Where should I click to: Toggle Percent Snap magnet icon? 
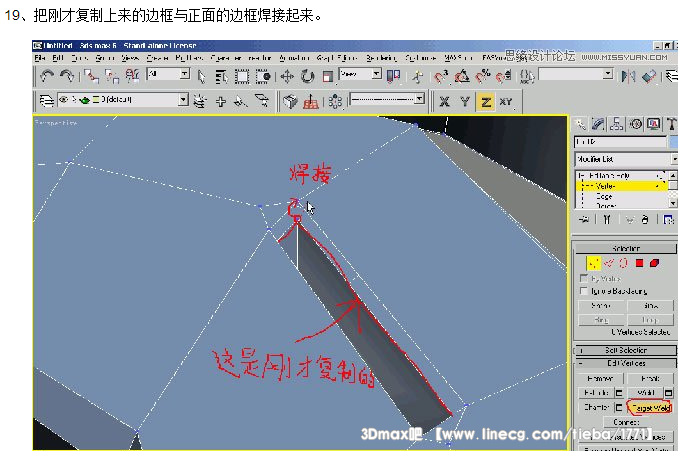coord(483,77)
